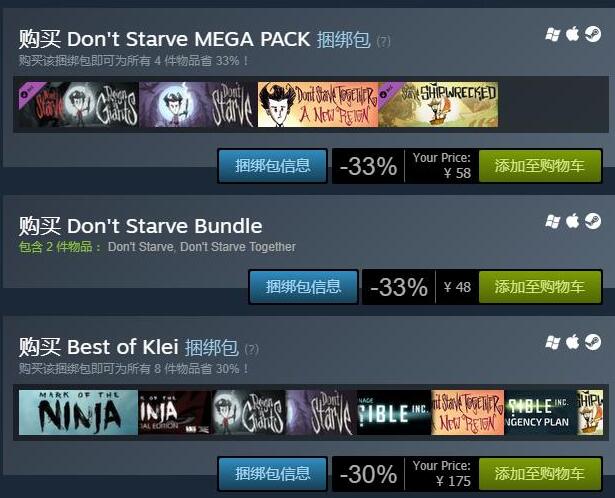
Task: Open 捆绑包信息 for Don't Starve MEGA PACK
Action: [273, 165]
